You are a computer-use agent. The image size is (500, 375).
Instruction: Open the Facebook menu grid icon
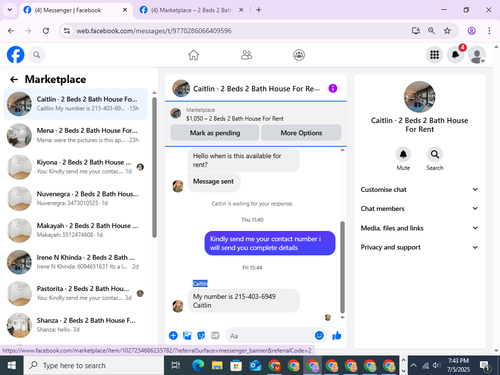click(434, 55)
